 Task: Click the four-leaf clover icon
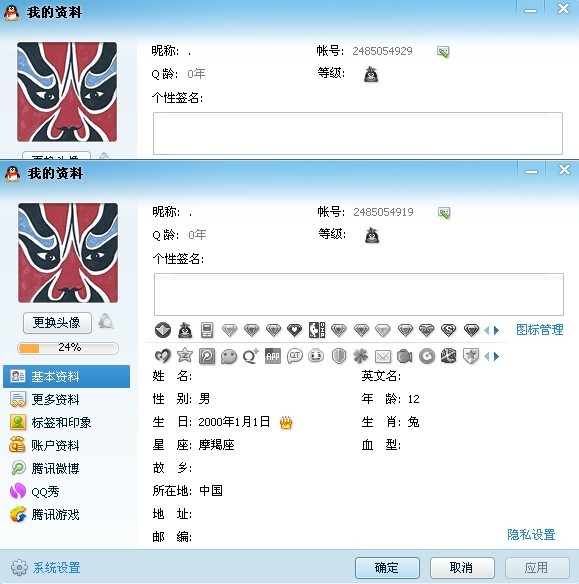[x=360, y=356]
